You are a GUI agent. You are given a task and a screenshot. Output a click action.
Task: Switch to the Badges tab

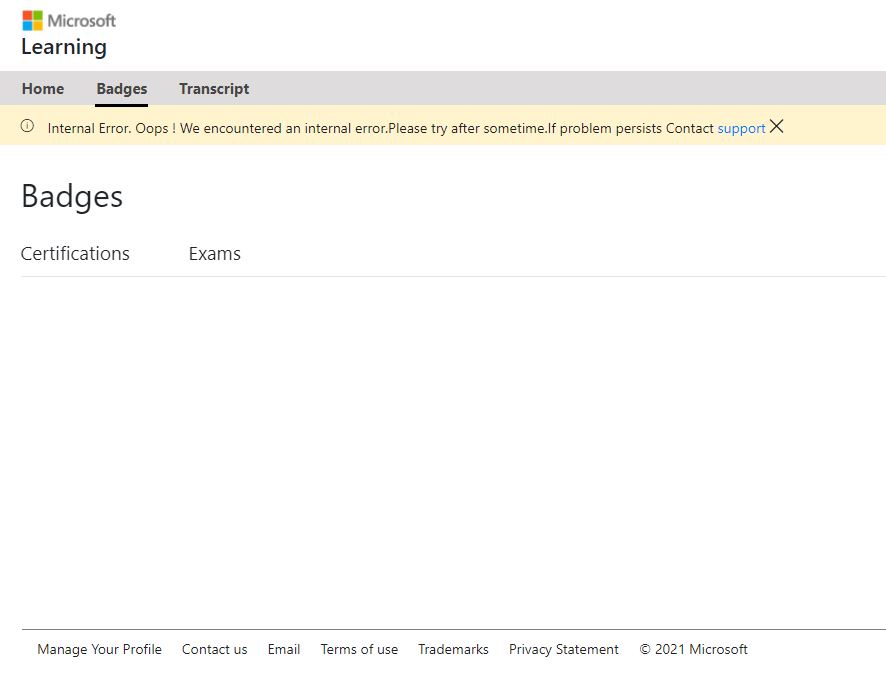[x=121, y=89]
